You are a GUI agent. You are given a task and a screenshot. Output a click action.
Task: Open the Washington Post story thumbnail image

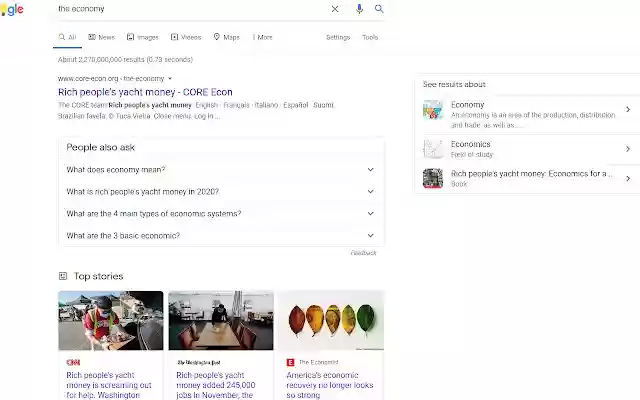pos(221,320)
